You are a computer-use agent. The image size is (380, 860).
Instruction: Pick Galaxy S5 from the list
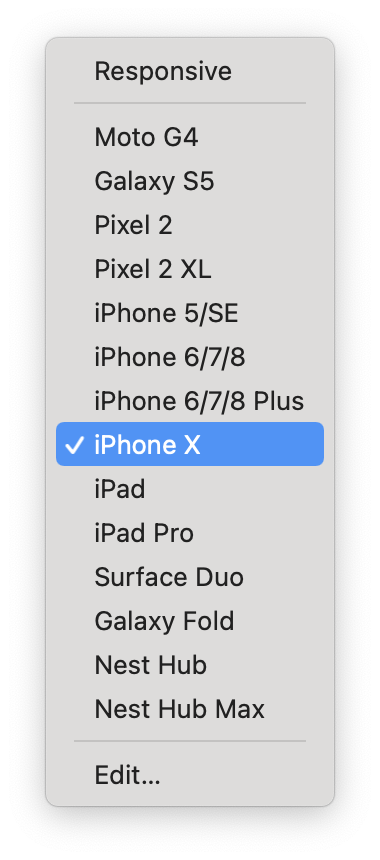190,181
